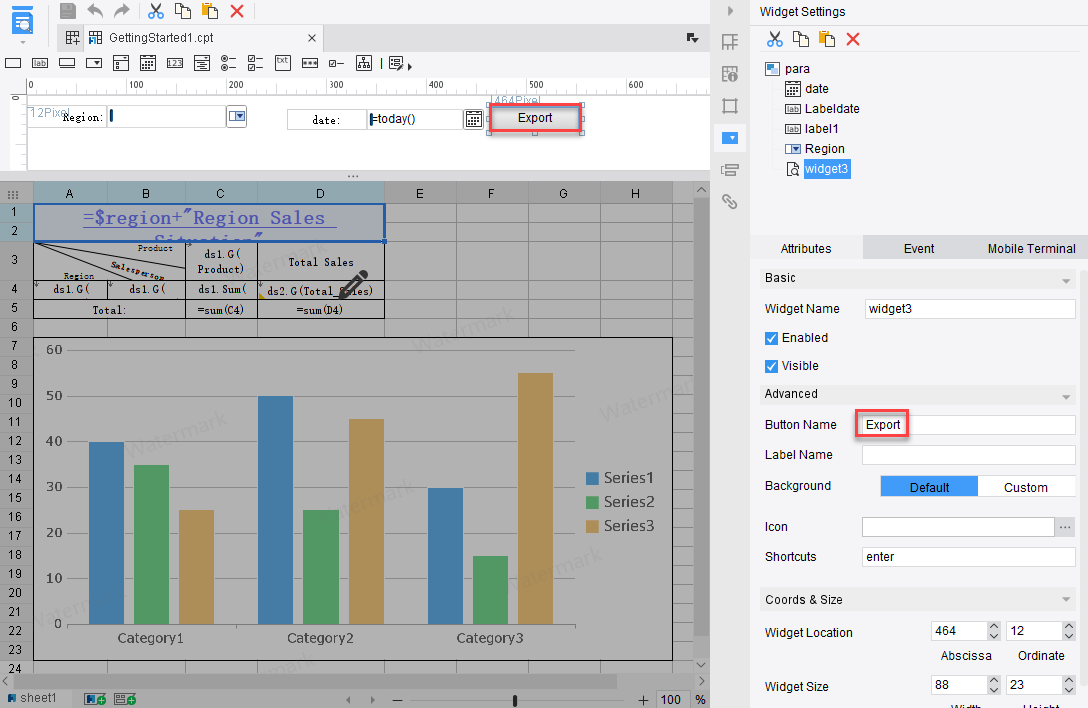Open the Mobile Terminal tab
The height and width of the screenshot is (708, 1088).
click(x=1031, y=248)
